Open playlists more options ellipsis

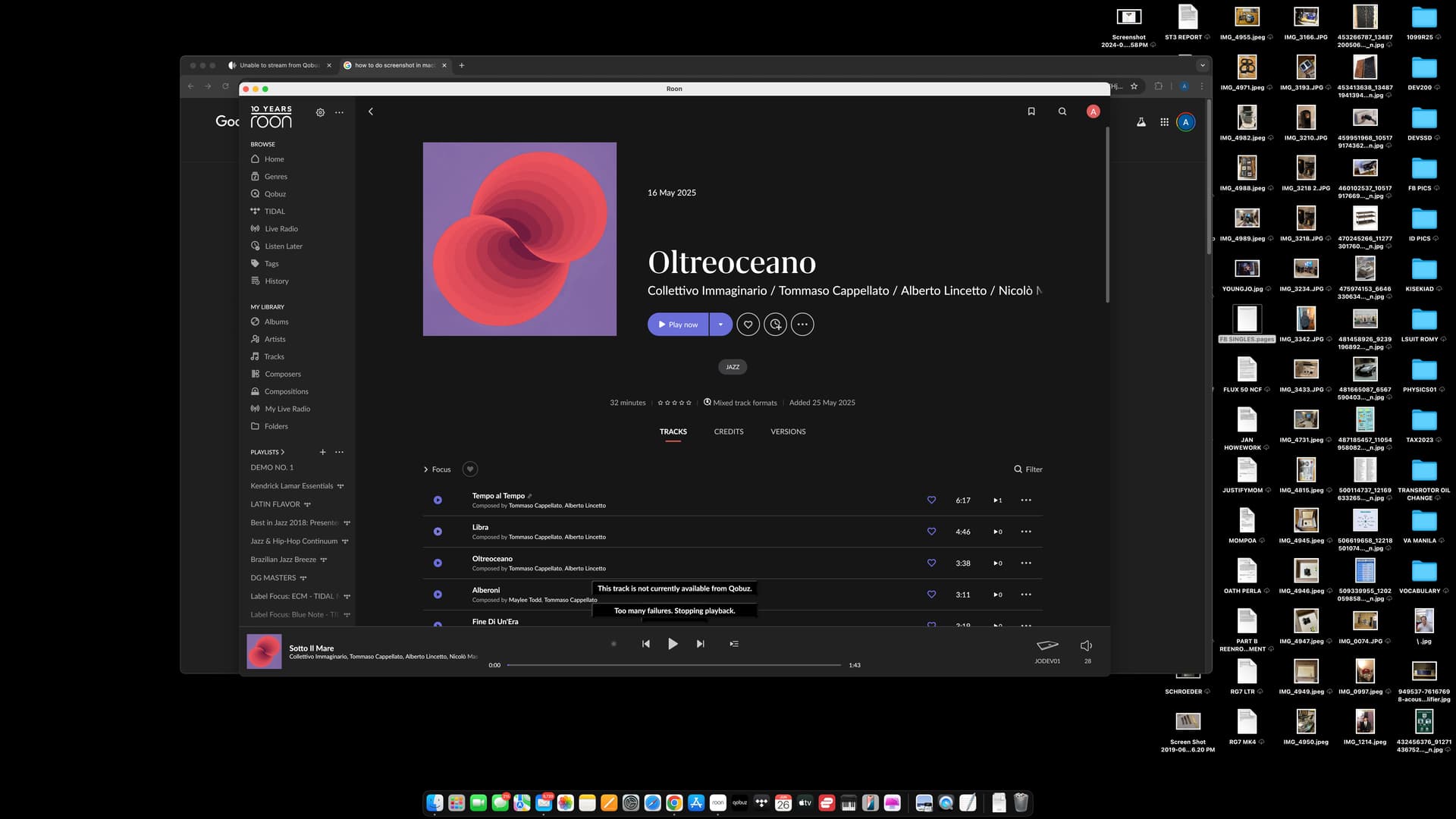pos(339,452)
